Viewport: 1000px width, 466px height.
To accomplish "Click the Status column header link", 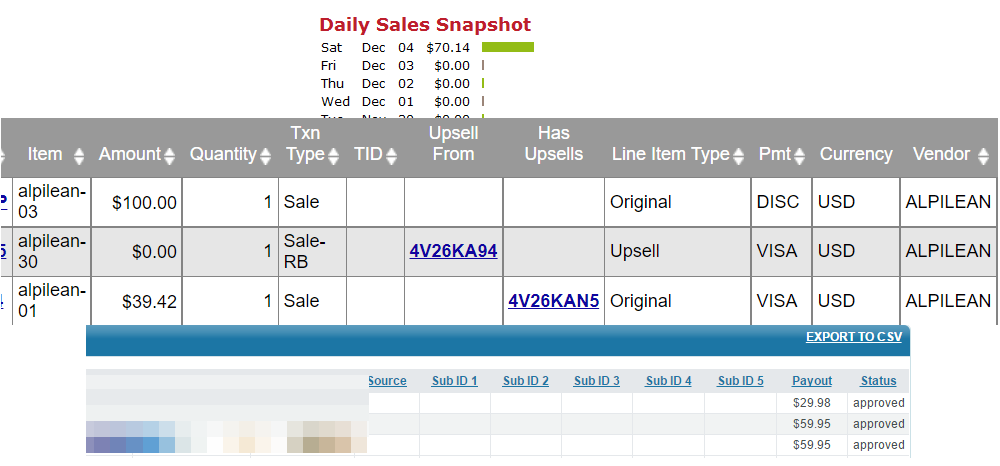I will (x=878, y=381).
